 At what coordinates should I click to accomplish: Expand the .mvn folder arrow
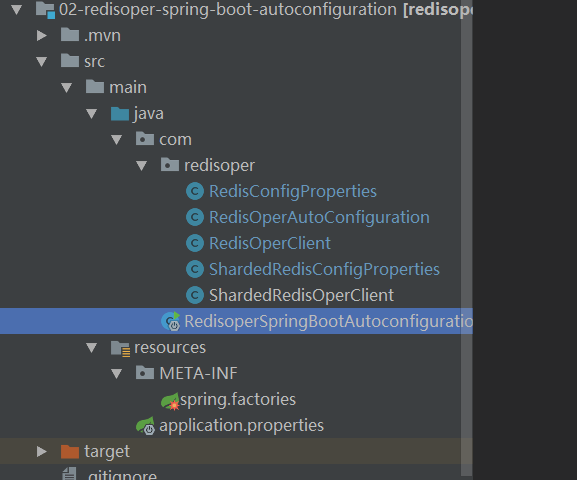coord(42,36)
